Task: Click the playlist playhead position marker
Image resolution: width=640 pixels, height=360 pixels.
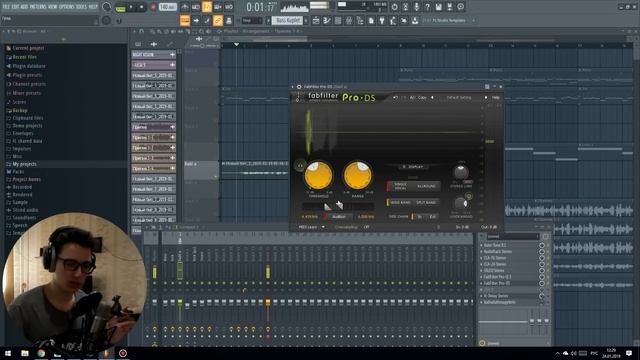Action: [236, 44]
